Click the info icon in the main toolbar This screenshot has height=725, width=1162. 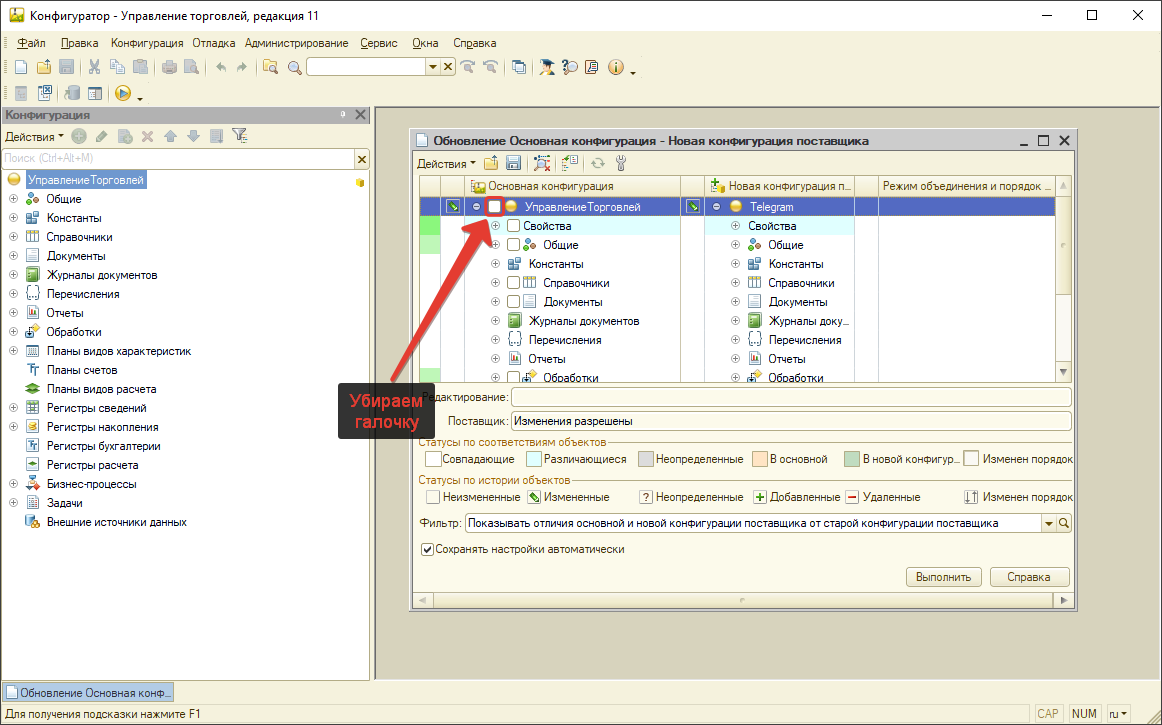615,67
